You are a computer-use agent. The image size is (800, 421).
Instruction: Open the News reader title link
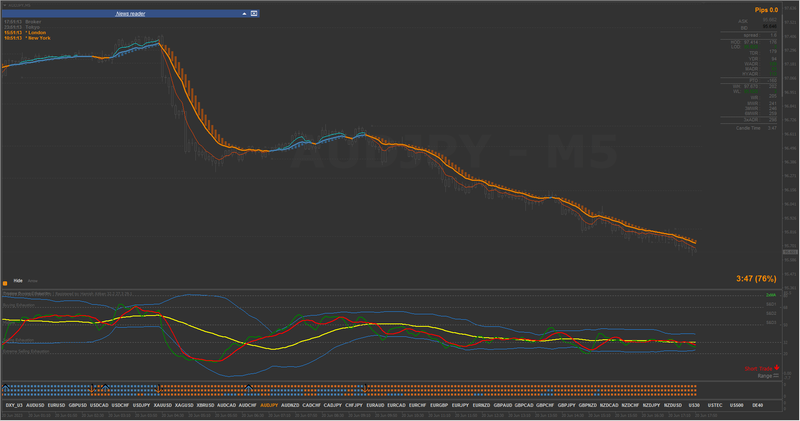click(130, 14)
